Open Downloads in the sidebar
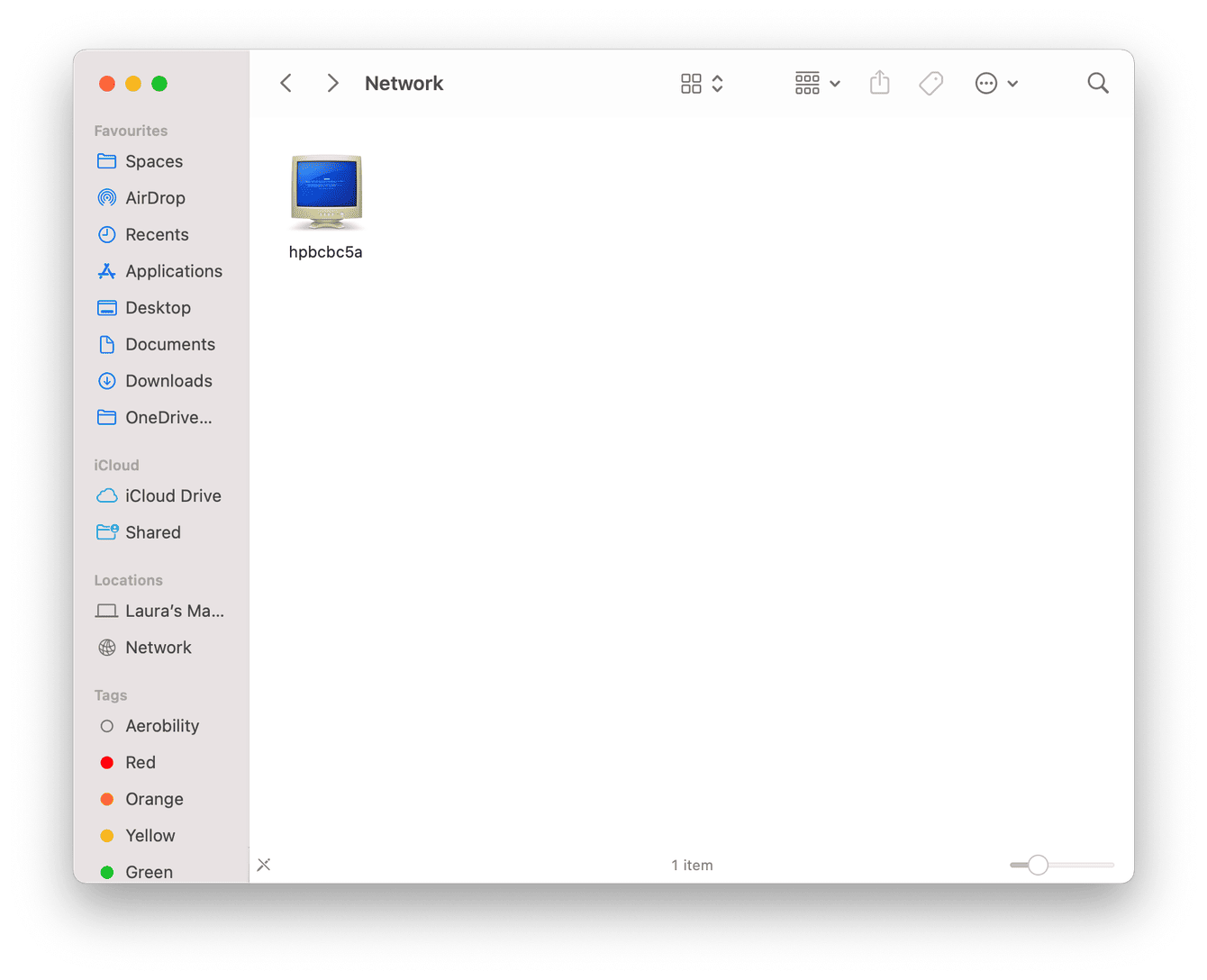 coord(168,381)
